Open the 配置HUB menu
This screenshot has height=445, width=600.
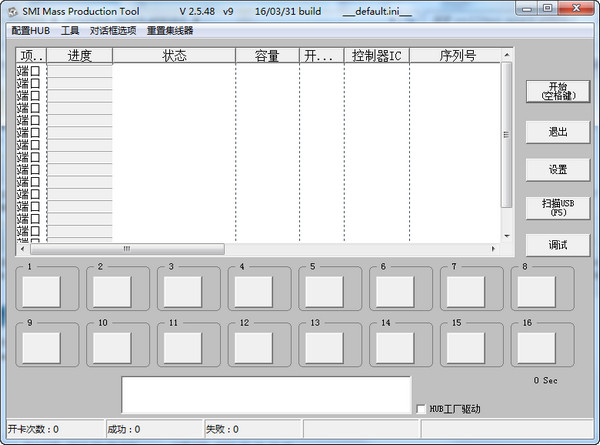click(31, 31)
